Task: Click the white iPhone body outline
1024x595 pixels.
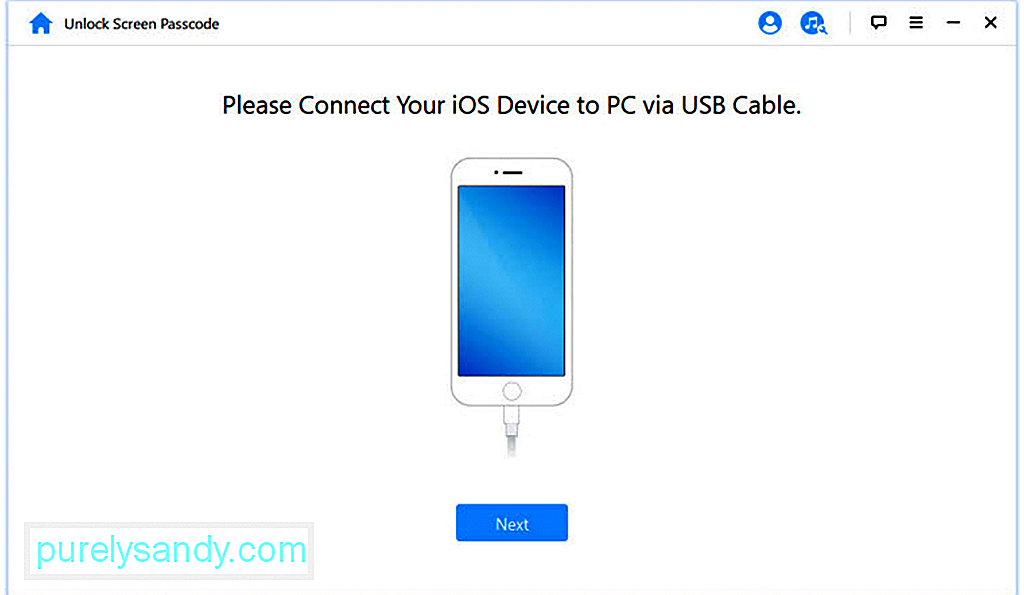Action: 512,281
